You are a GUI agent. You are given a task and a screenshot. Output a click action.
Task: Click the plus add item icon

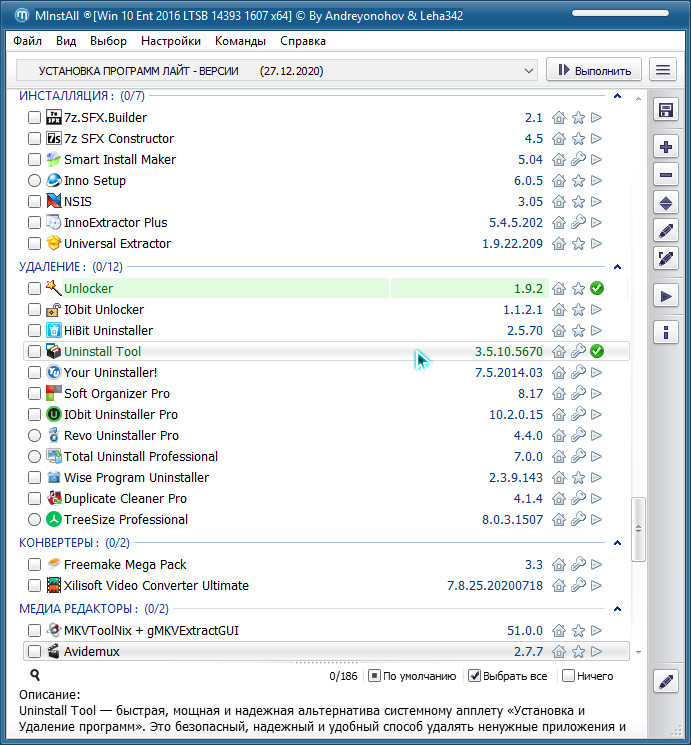(x=665, y=147)
